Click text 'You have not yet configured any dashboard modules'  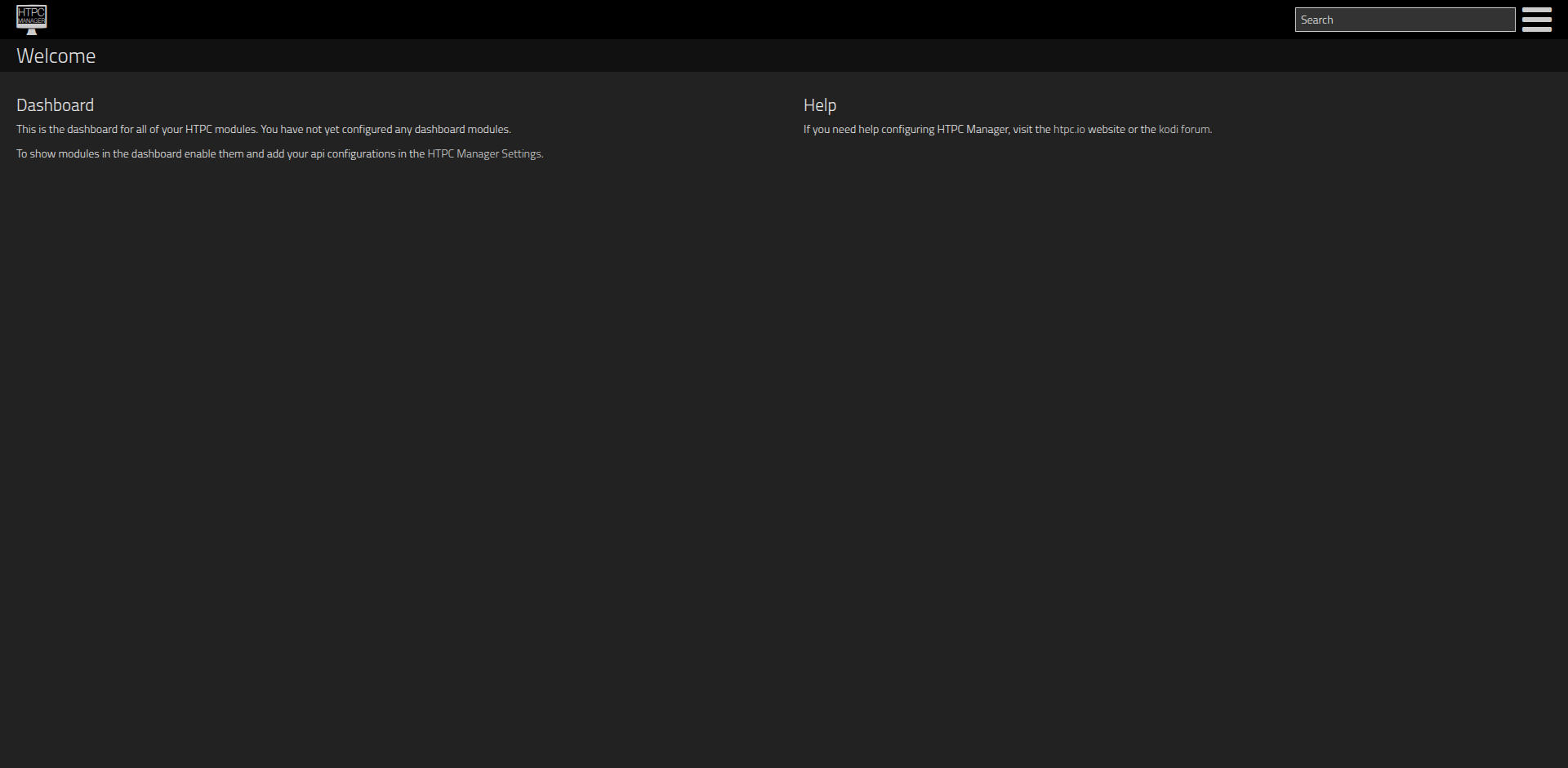(385, 129)
